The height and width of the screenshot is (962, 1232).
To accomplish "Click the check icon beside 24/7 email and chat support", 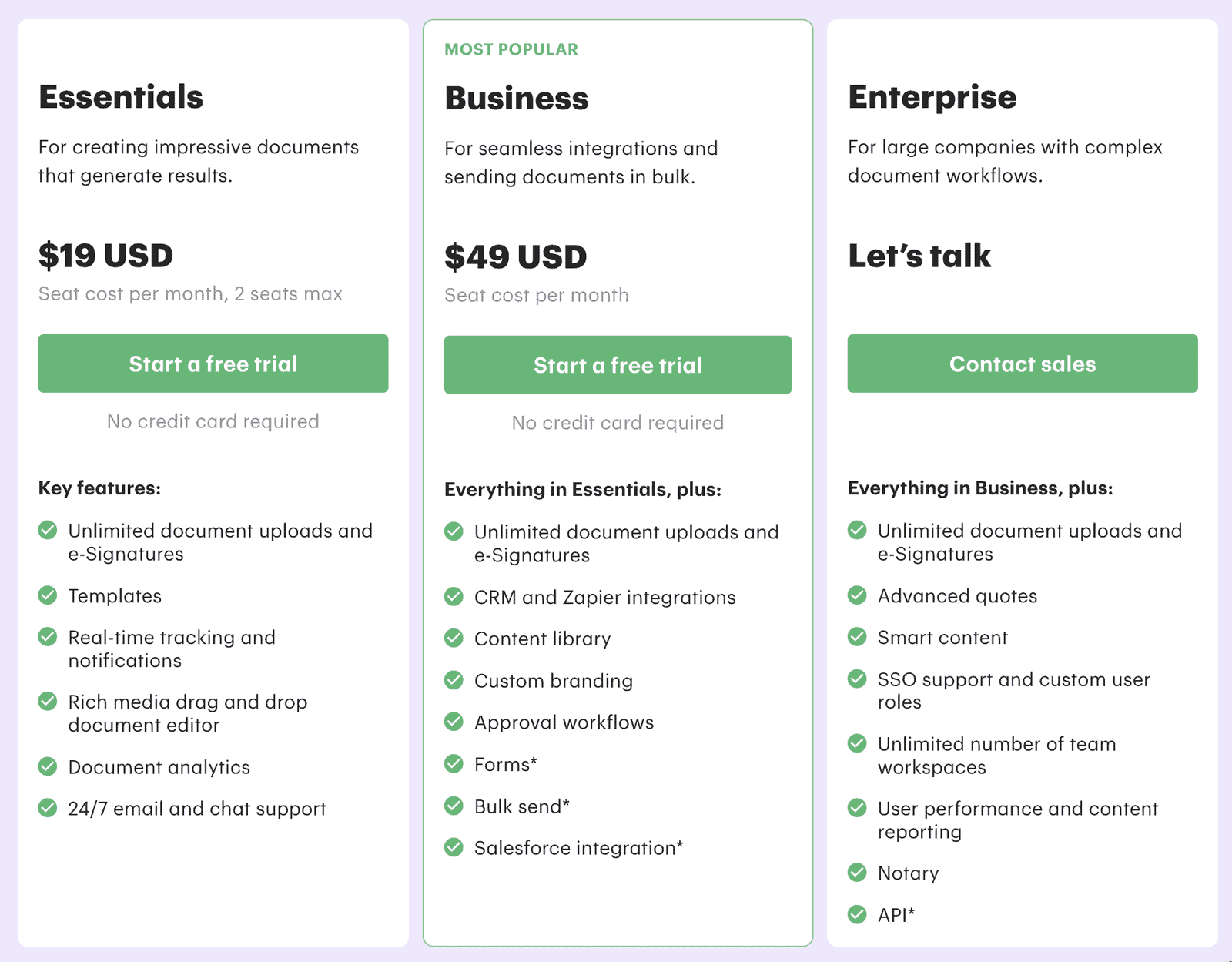I will (x=48, y=808).
